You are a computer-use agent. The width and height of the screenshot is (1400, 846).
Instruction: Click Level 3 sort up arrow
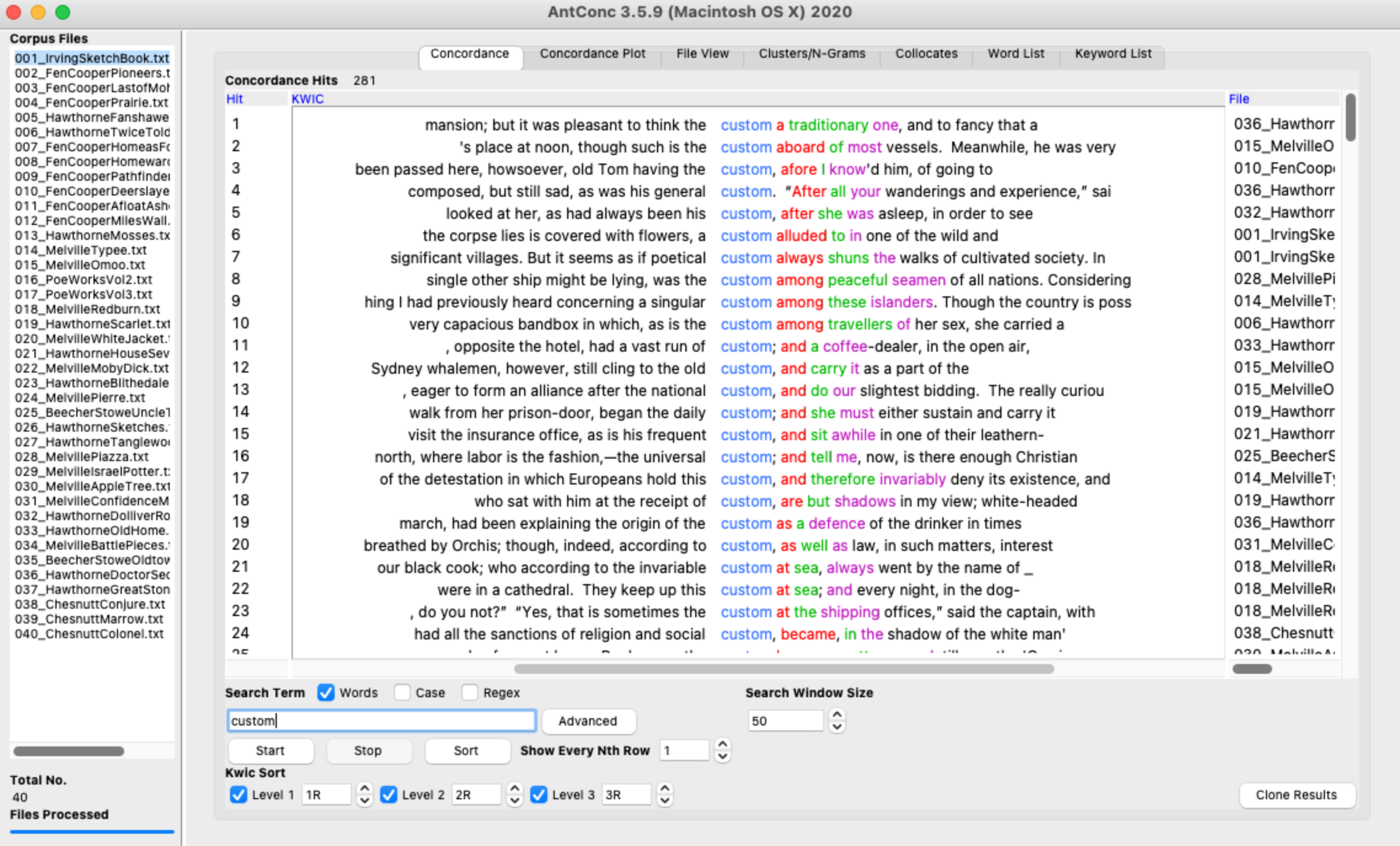pyautogui.click(x=664, y=788)
